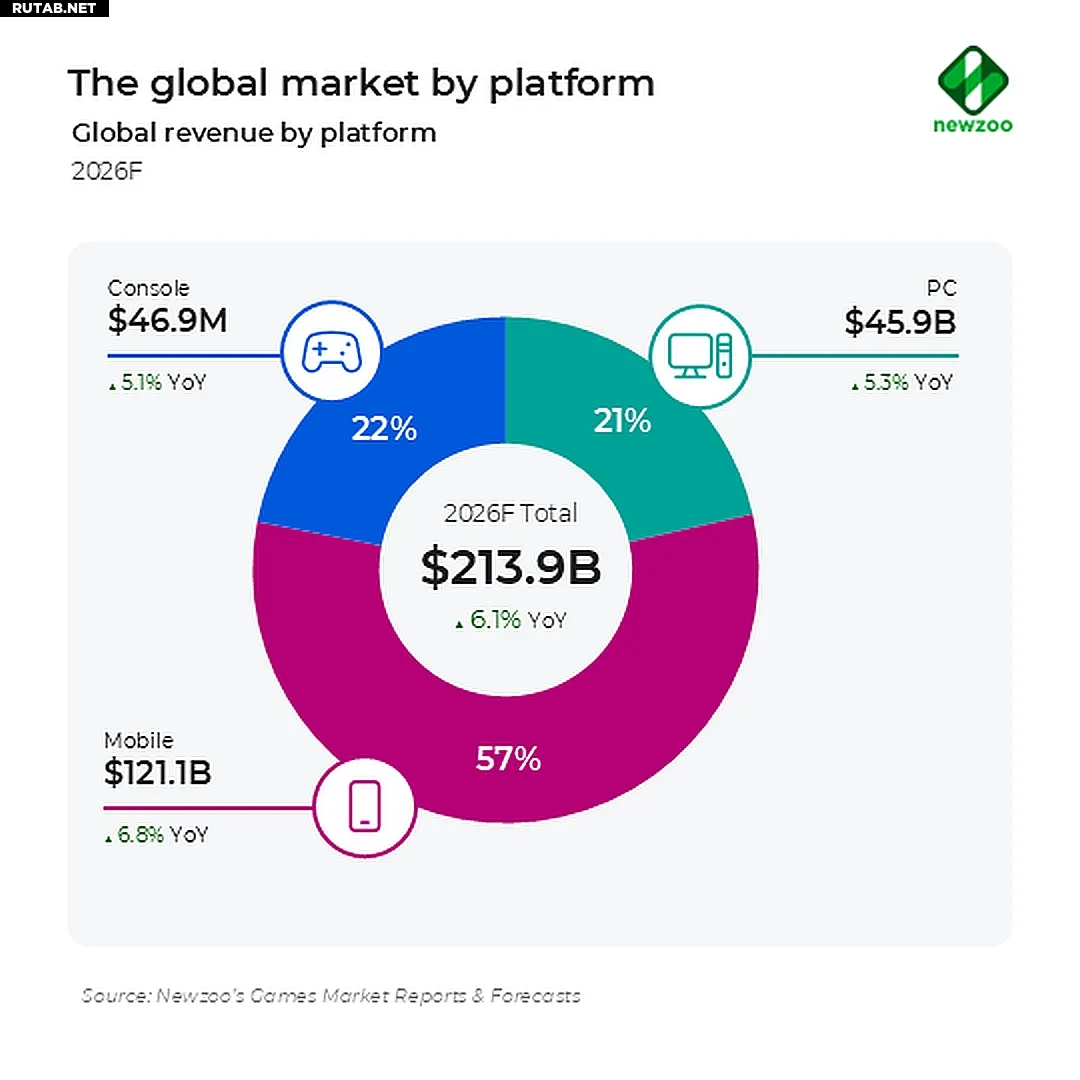Screen dimensions: 1080x1080
Task: Click the Console $46.9M value
Action: coord(167,320)
